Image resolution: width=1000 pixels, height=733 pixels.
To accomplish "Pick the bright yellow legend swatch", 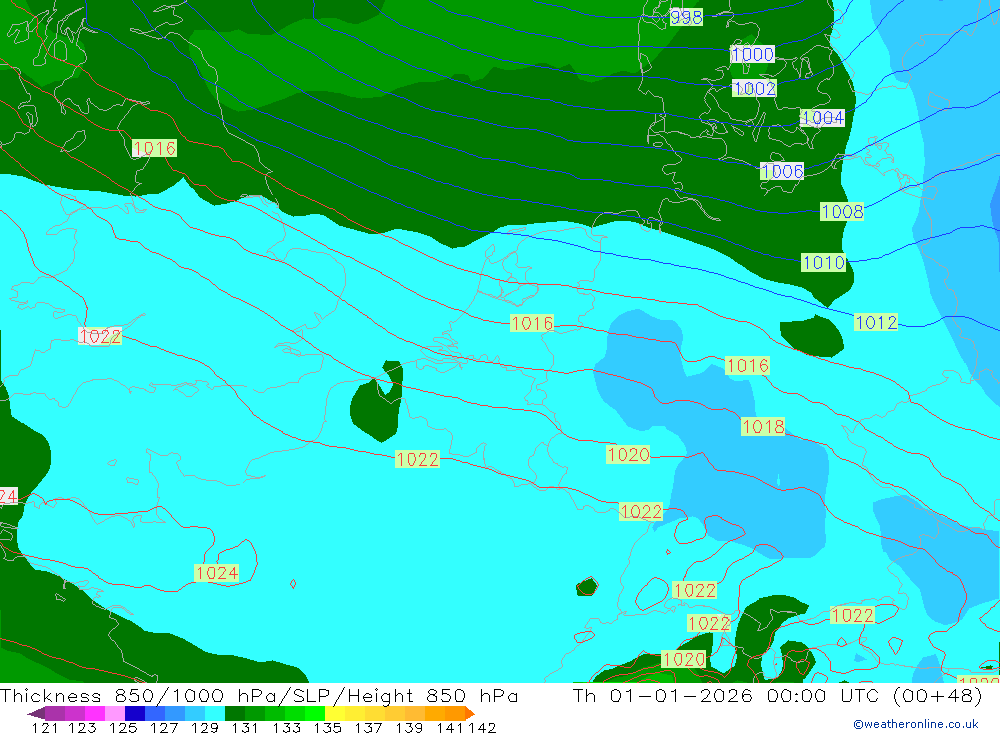I will (x=335, y=713).
